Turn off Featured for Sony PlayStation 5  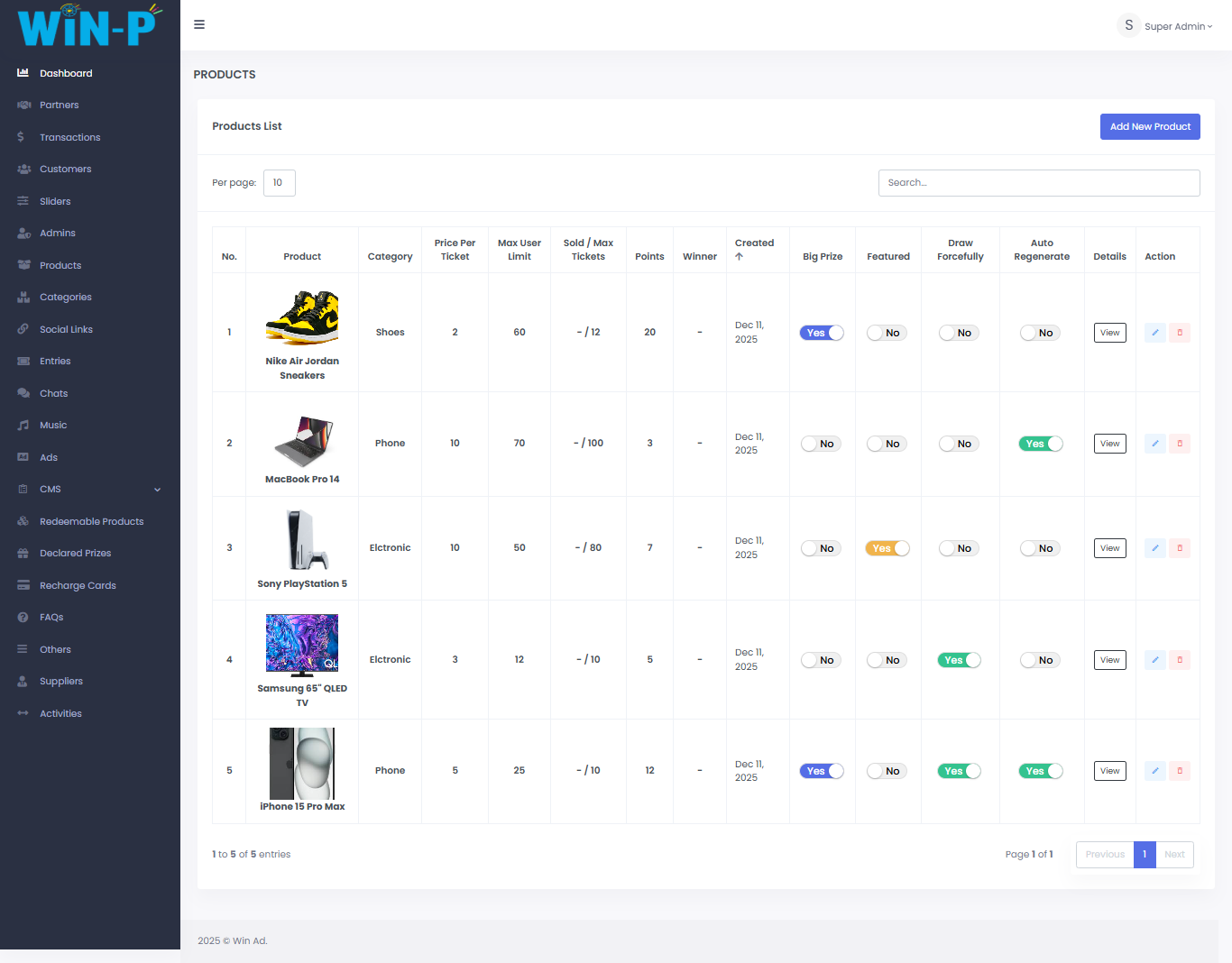(x=887, y=548)
